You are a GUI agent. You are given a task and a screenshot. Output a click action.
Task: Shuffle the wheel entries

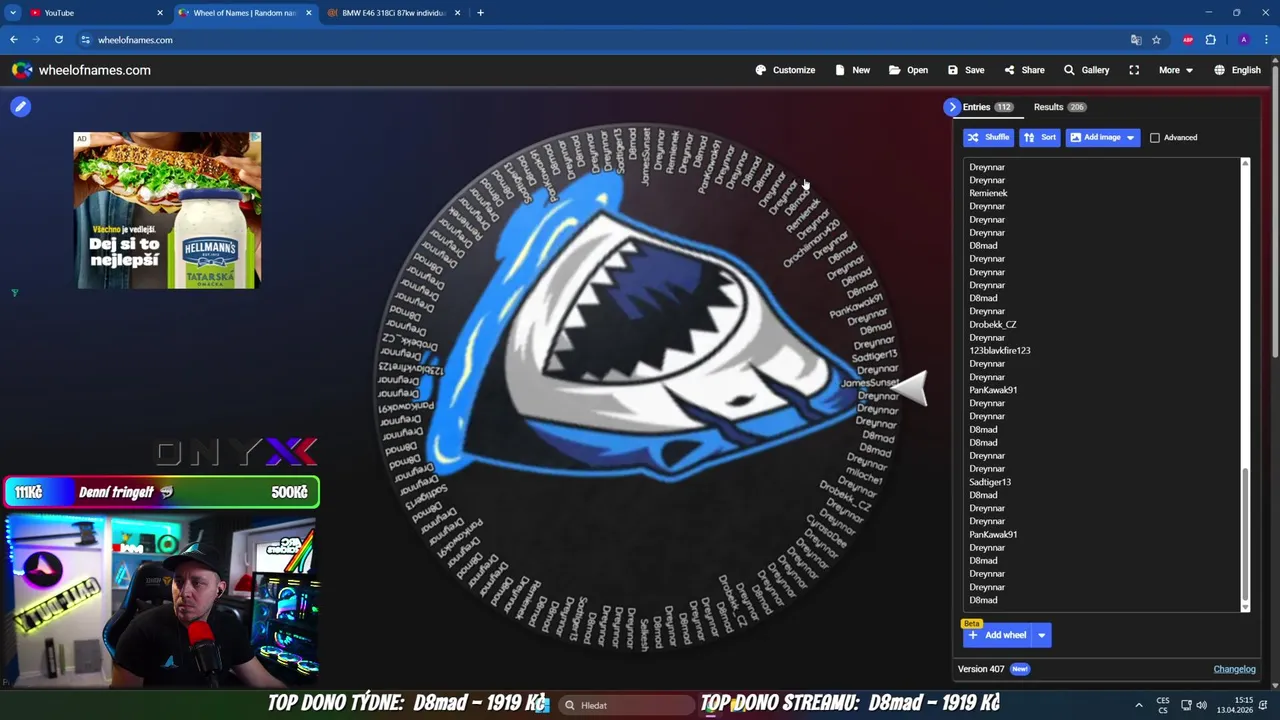tap(988, 137)
